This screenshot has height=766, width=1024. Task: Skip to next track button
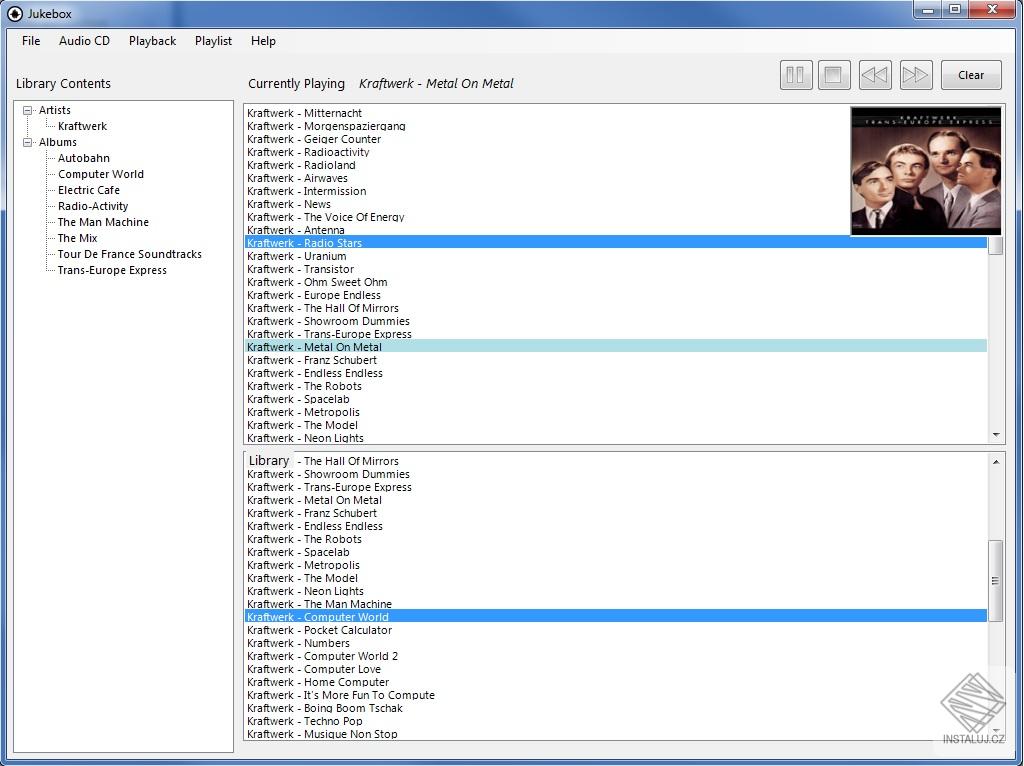pos(916,75)
